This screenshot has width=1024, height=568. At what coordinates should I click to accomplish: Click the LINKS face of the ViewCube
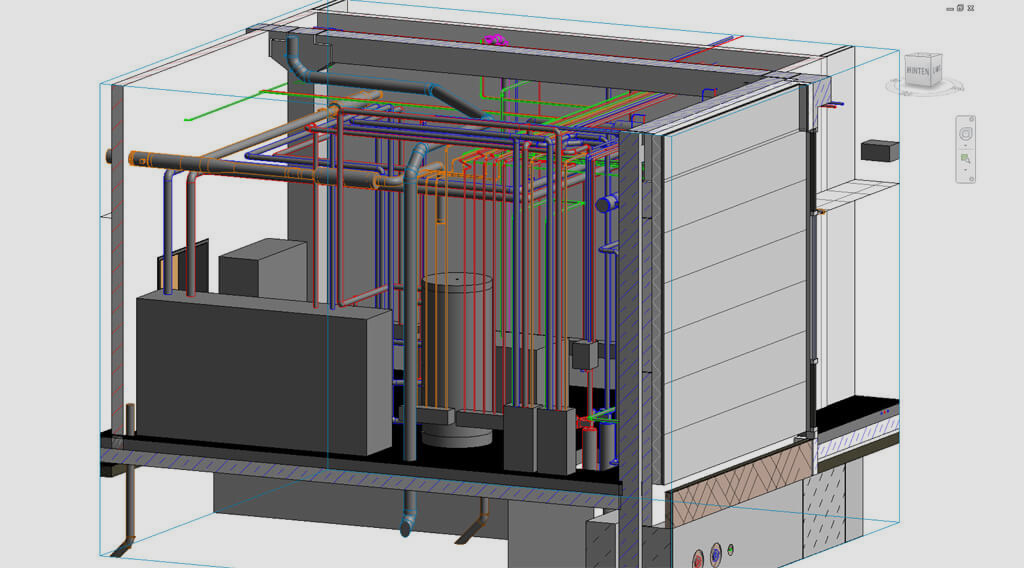936,69
